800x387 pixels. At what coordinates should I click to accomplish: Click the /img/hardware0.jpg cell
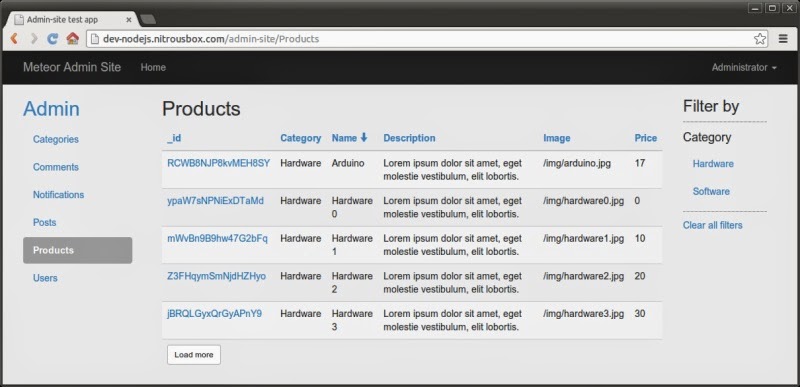coord(583,201)
